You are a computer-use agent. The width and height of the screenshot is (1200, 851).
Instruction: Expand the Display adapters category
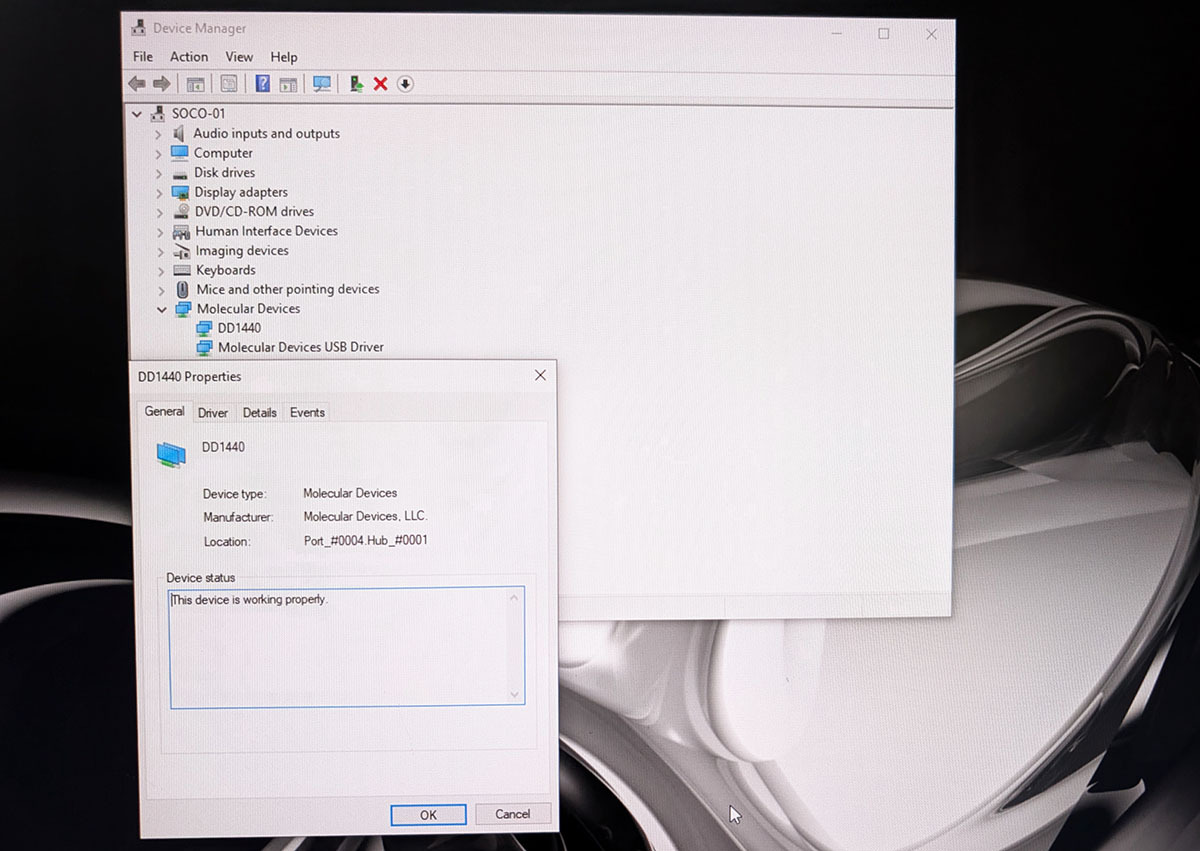[x=159, y=193]
